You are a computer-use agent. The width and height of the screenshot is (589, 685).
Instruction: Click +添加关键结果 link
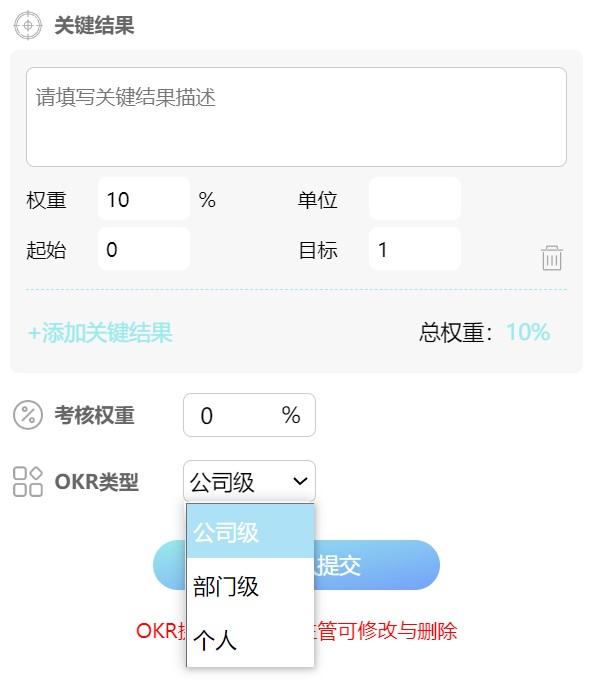(100, 332)
